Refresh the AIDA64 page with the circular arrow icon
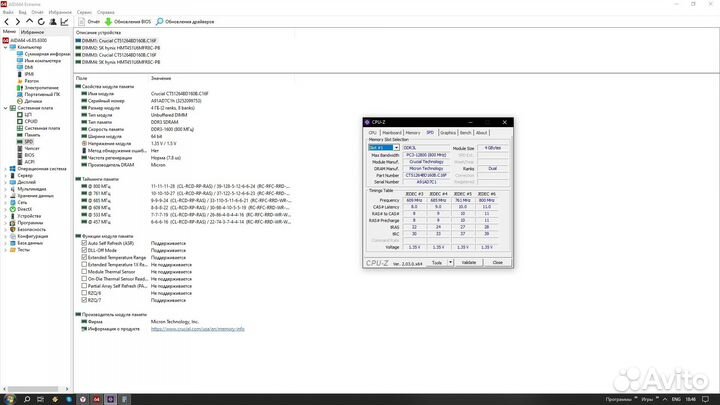The height and width of the screenshot is (405, 720). [41, 22]
